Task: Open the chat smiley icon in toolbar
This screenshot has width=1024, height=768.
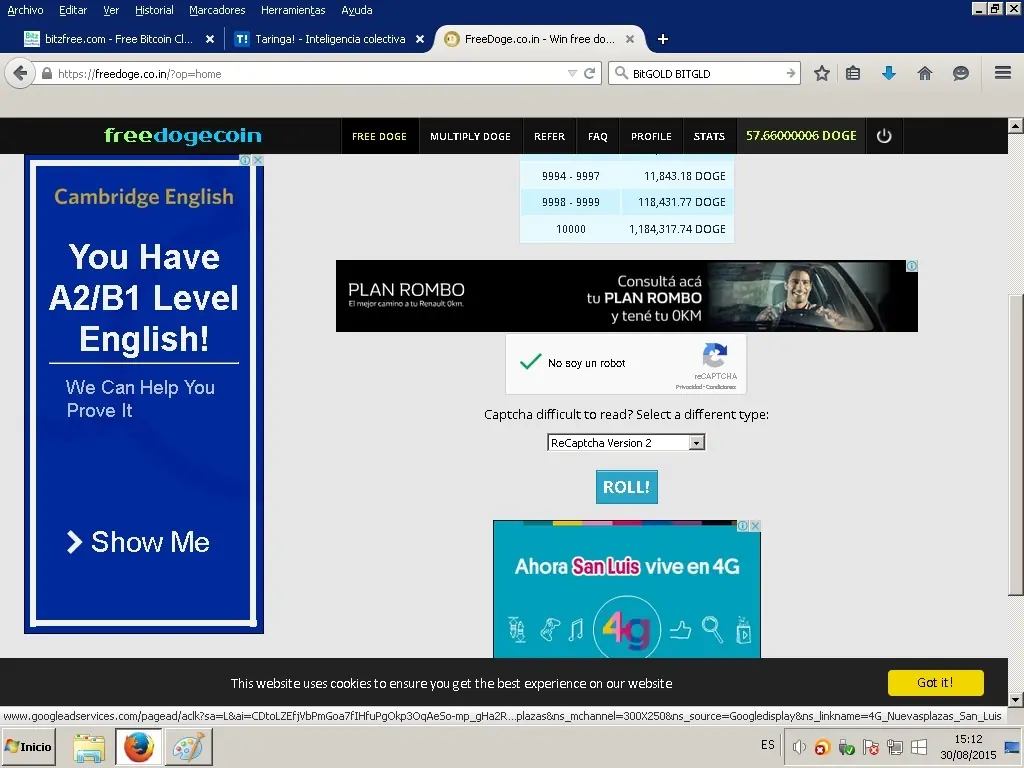Action: [x=961, y=73]
